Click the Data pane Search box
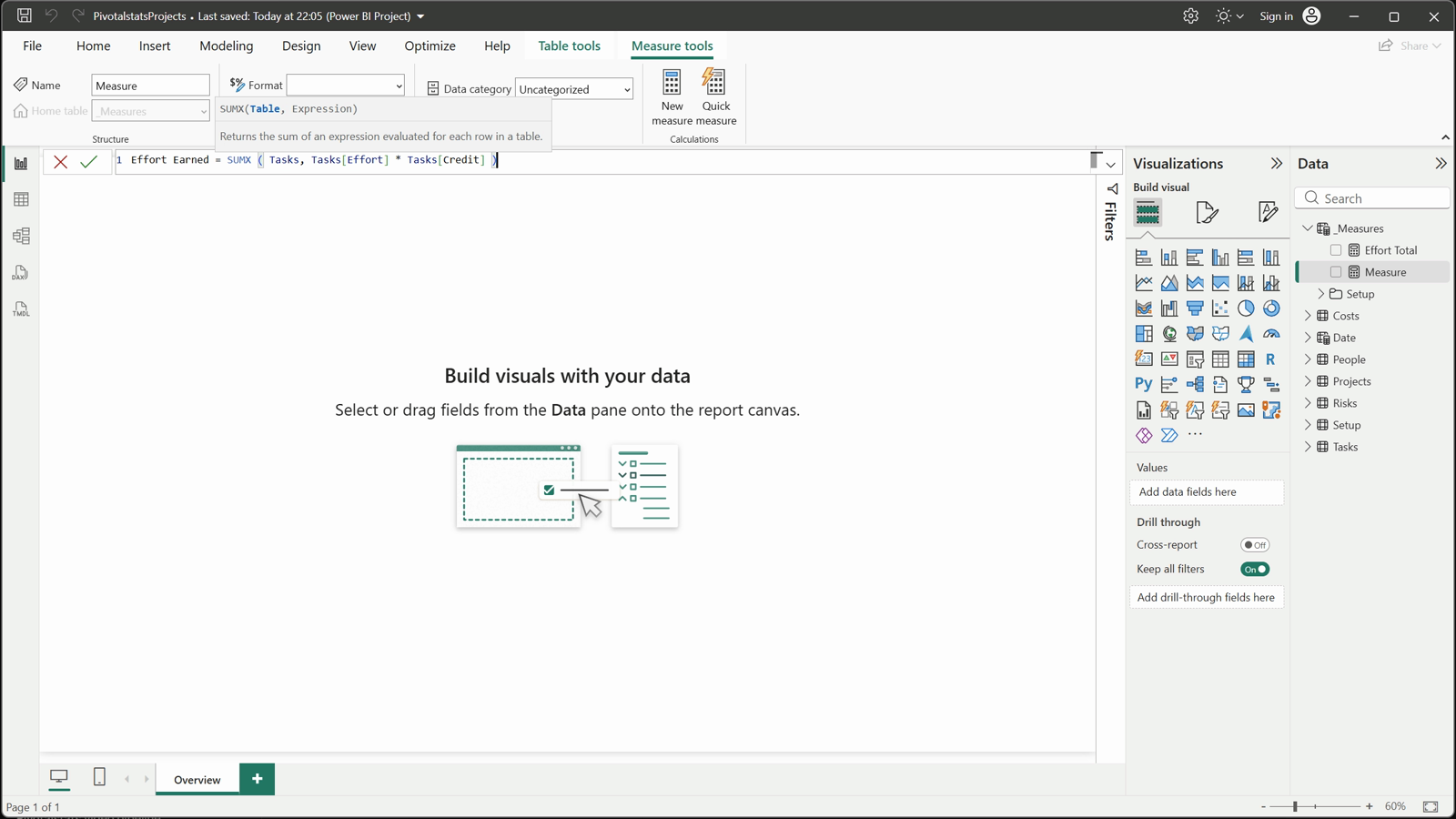The width and height of the screenshot is (1456, 819). click(1372, 198)
